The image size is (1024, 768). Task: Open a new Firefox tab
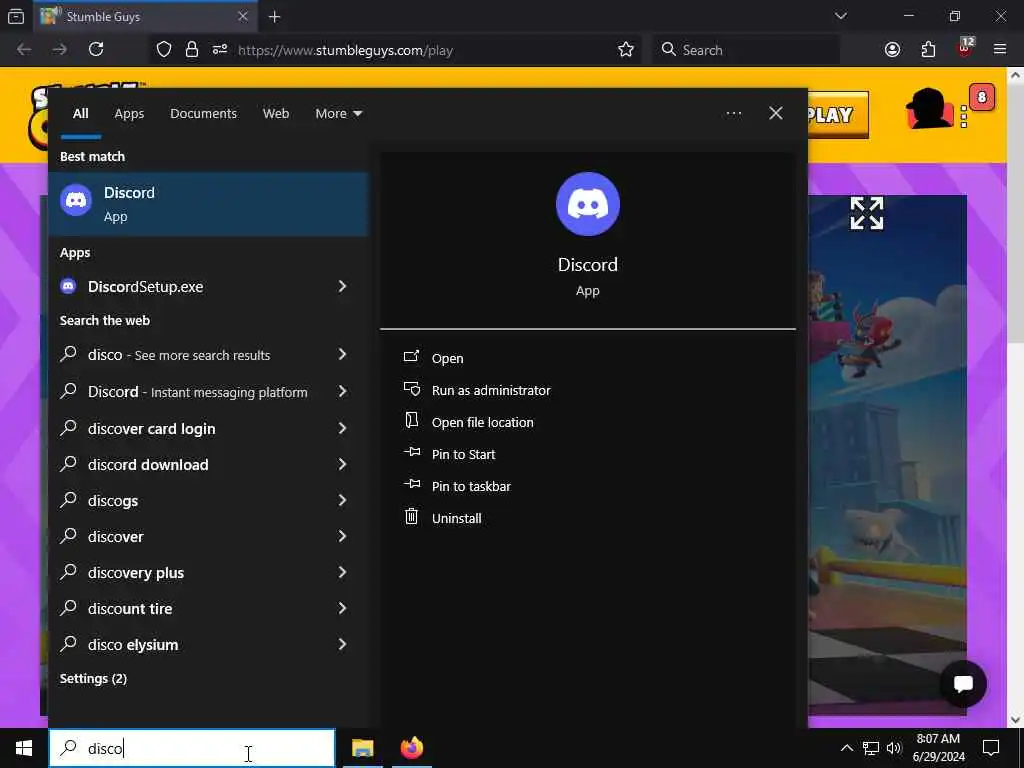coord(275,17)
